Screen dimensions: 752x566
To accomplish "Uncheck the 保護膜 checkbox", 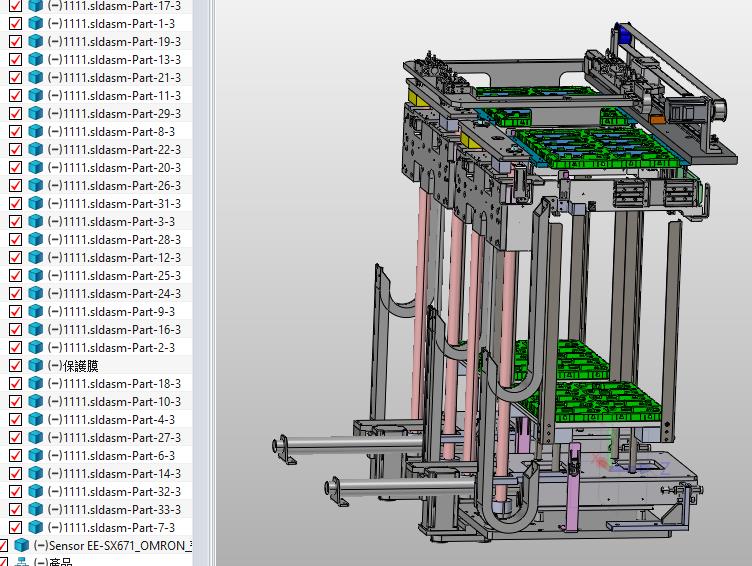I will point(15,366).
